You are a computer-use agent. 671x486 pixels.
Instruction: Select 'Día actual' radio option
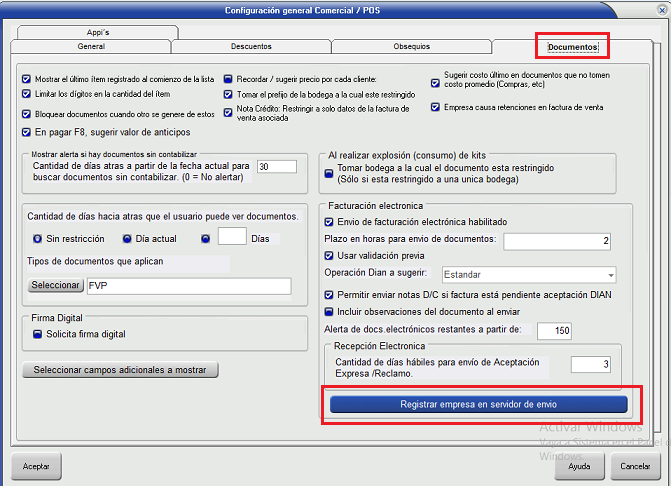point(127,239)
